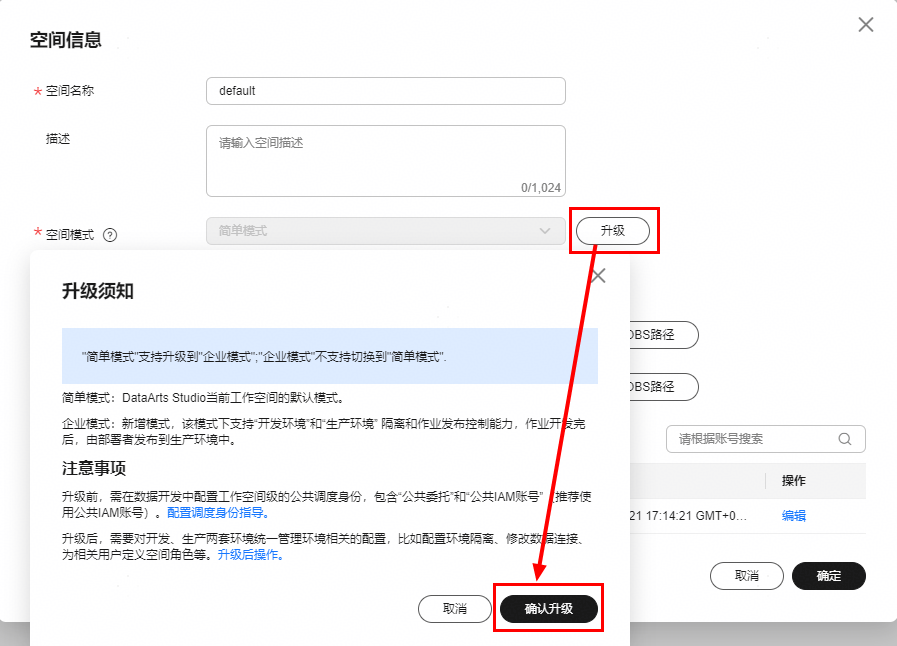Confirm with the 确认升级 button
The image size is (897, 646).
(549, 609)
